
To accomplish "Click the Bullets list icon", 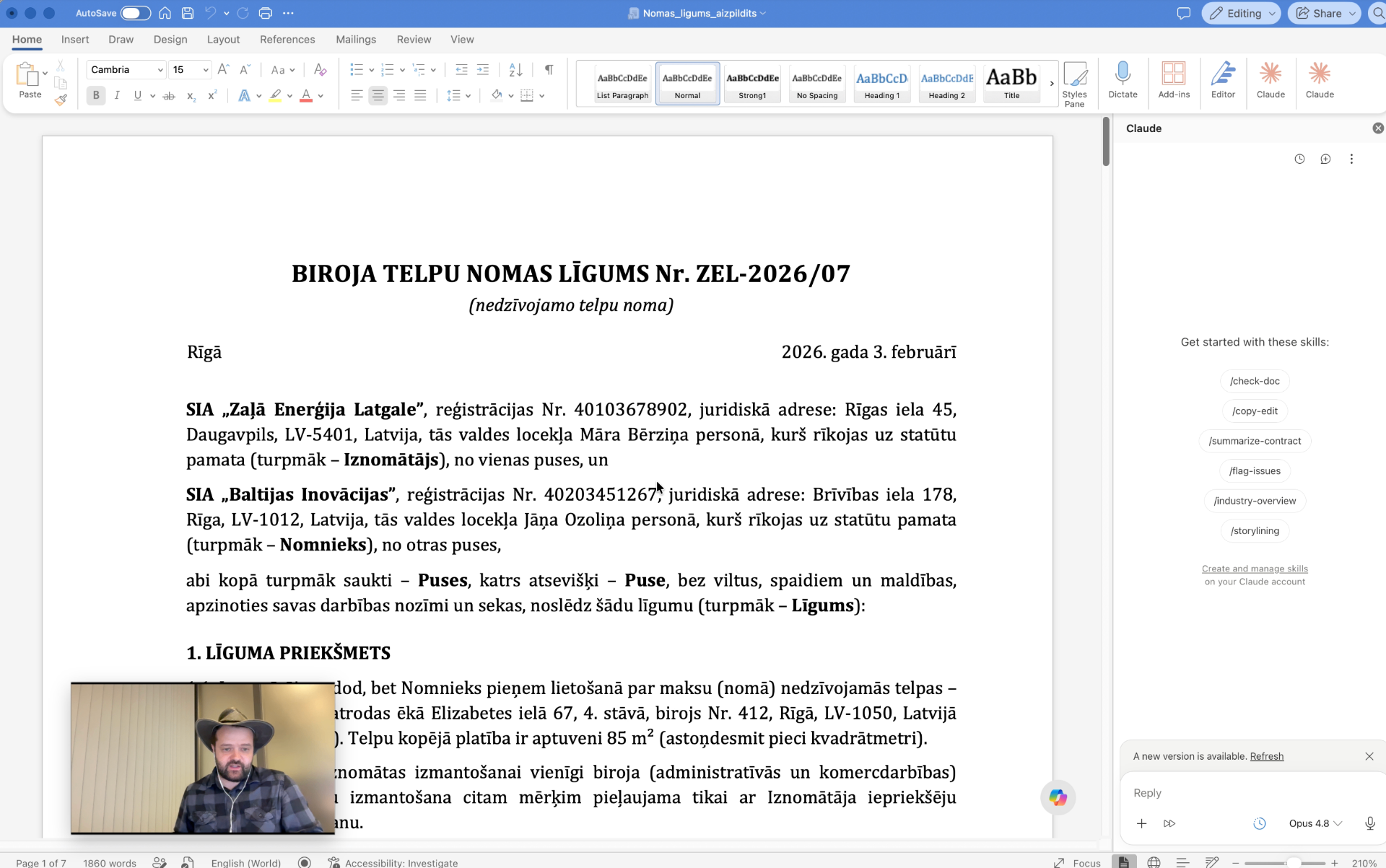I will pos(356,70).
